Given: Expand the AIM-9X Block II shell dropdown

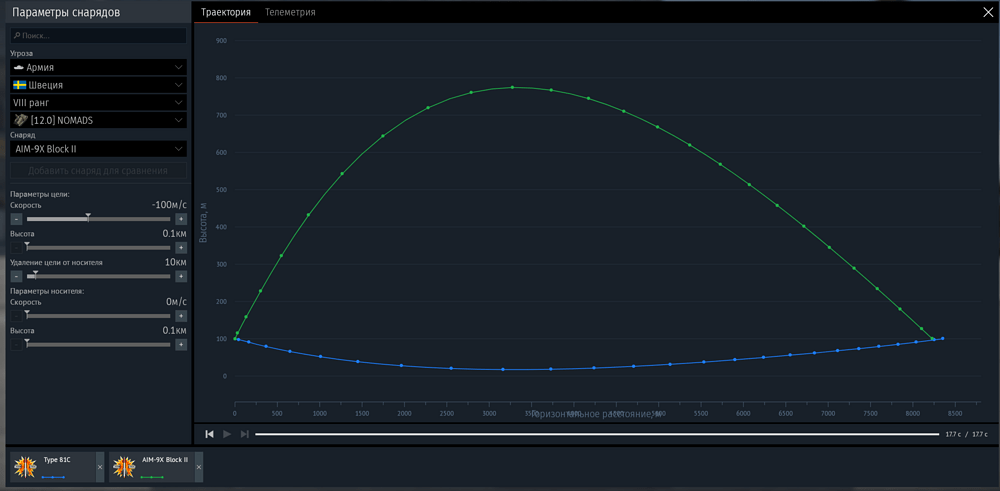Looking at the screenshot, I should click(x=98, y=149).
